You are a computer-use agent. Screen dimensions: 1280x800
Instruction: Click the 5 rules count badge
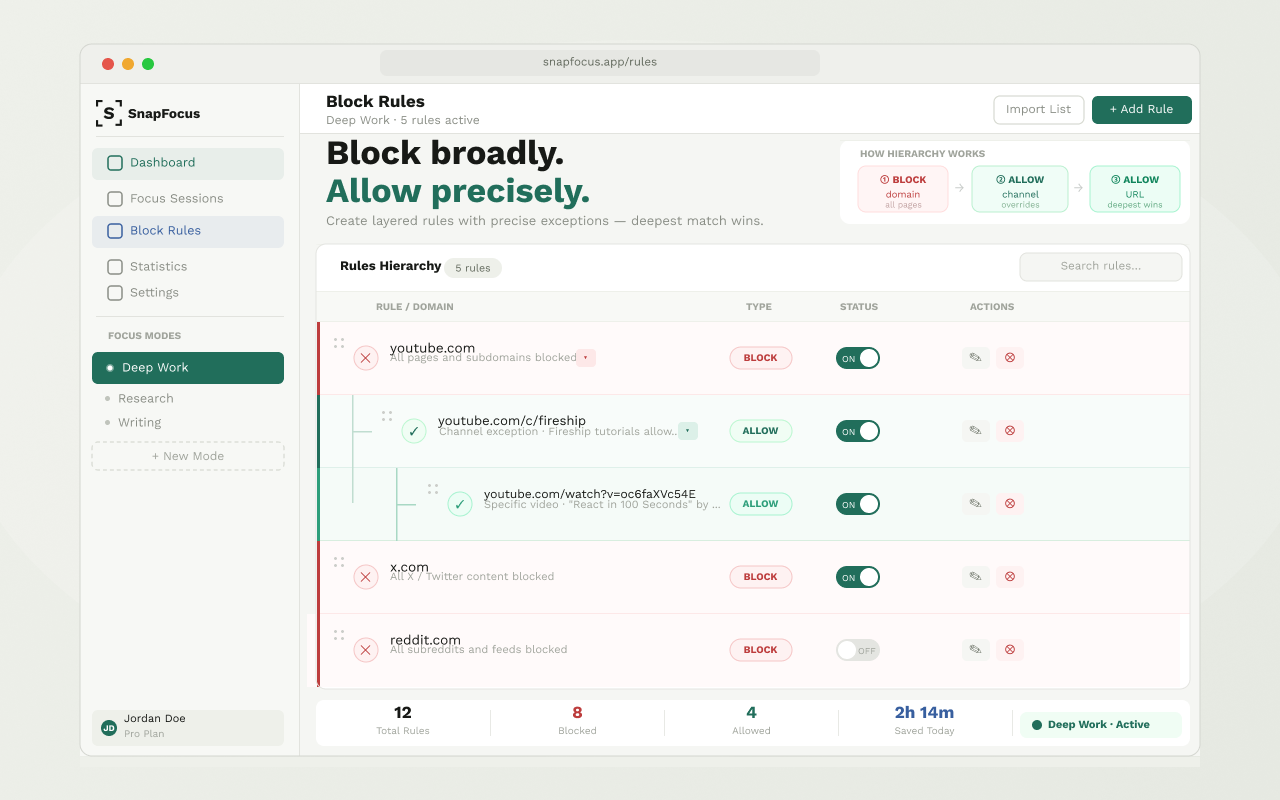pos(473,268)
